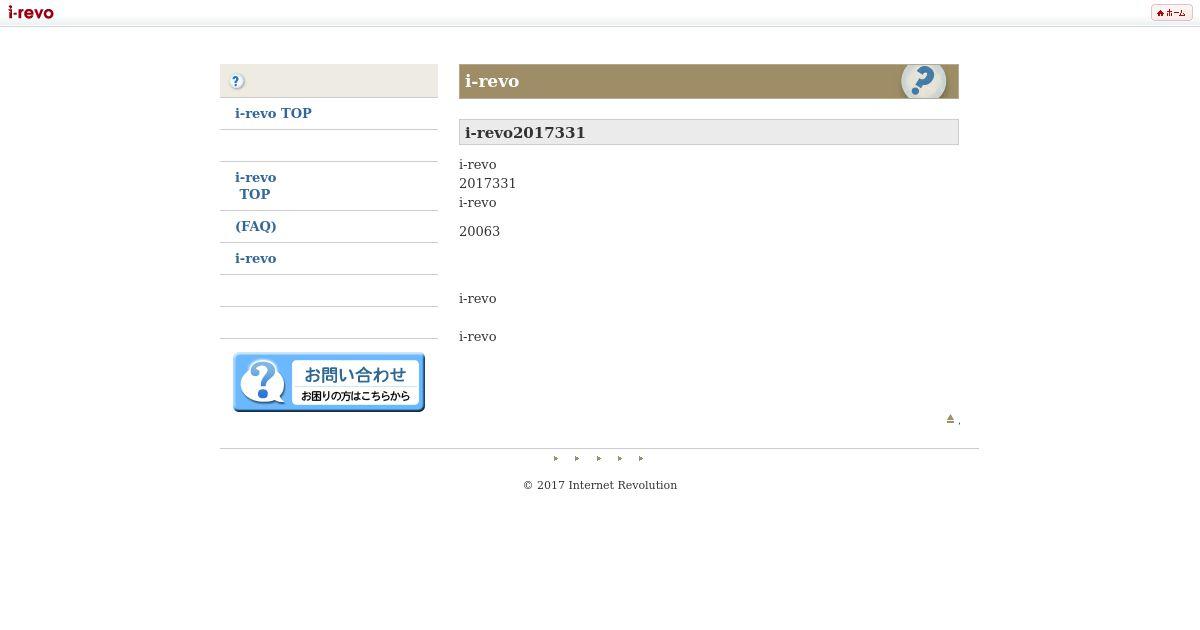Click the "20063" text in the article
The height and width of the screenshot is (630, 1200).
(x=479, y=231)
